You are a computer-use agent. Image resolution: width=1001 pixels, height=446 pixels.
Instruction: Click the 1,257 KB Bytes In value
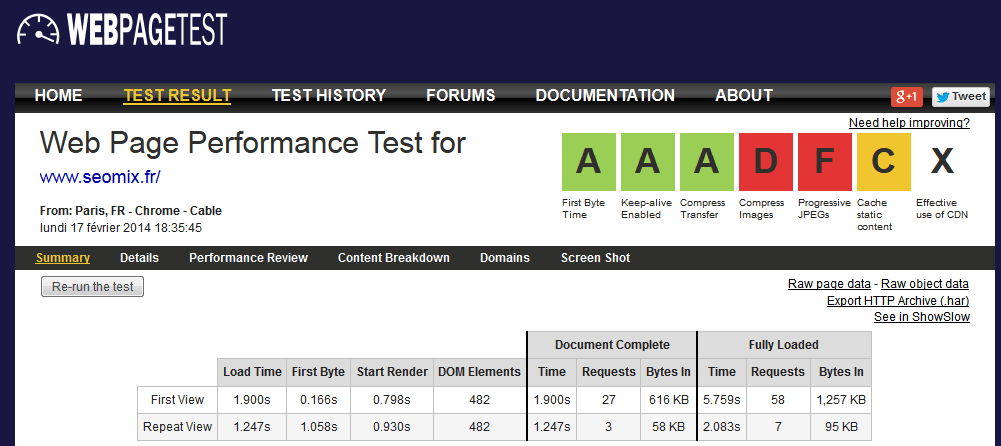pos(841,400)
